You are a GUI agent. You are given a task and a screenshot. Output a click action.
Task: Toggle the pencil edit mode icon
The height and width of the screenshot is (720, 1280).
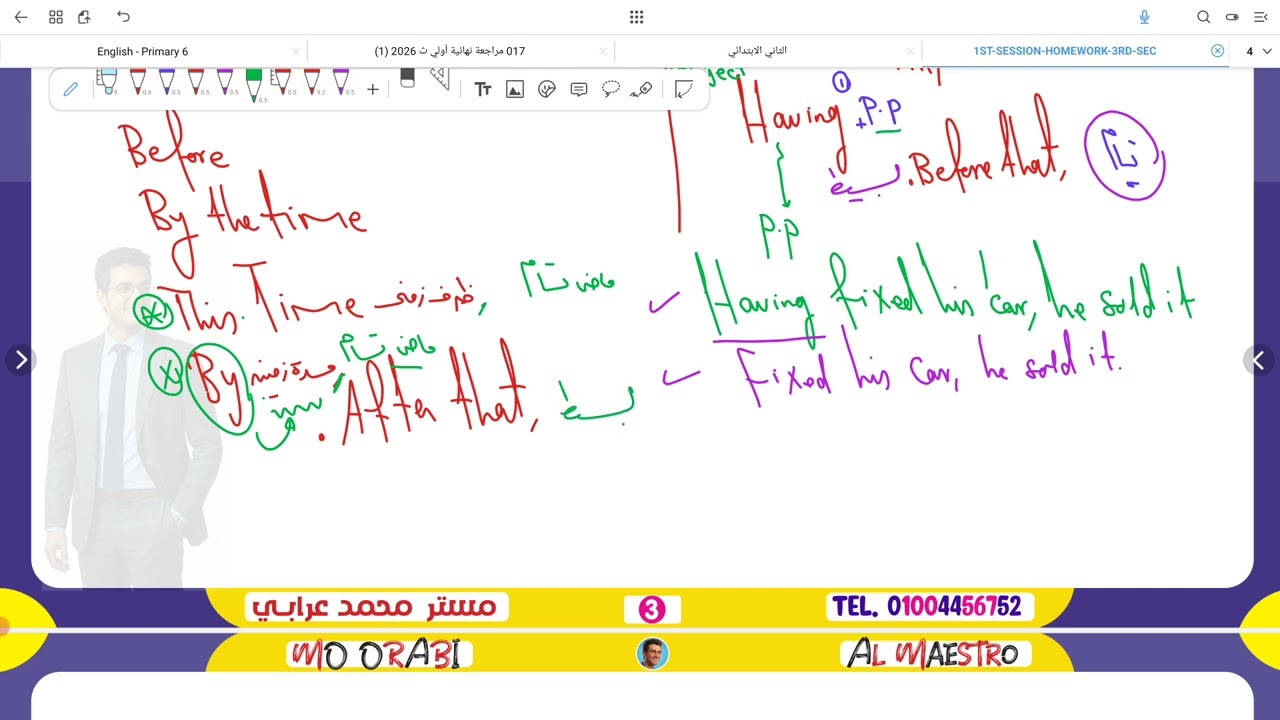[71, 89]
